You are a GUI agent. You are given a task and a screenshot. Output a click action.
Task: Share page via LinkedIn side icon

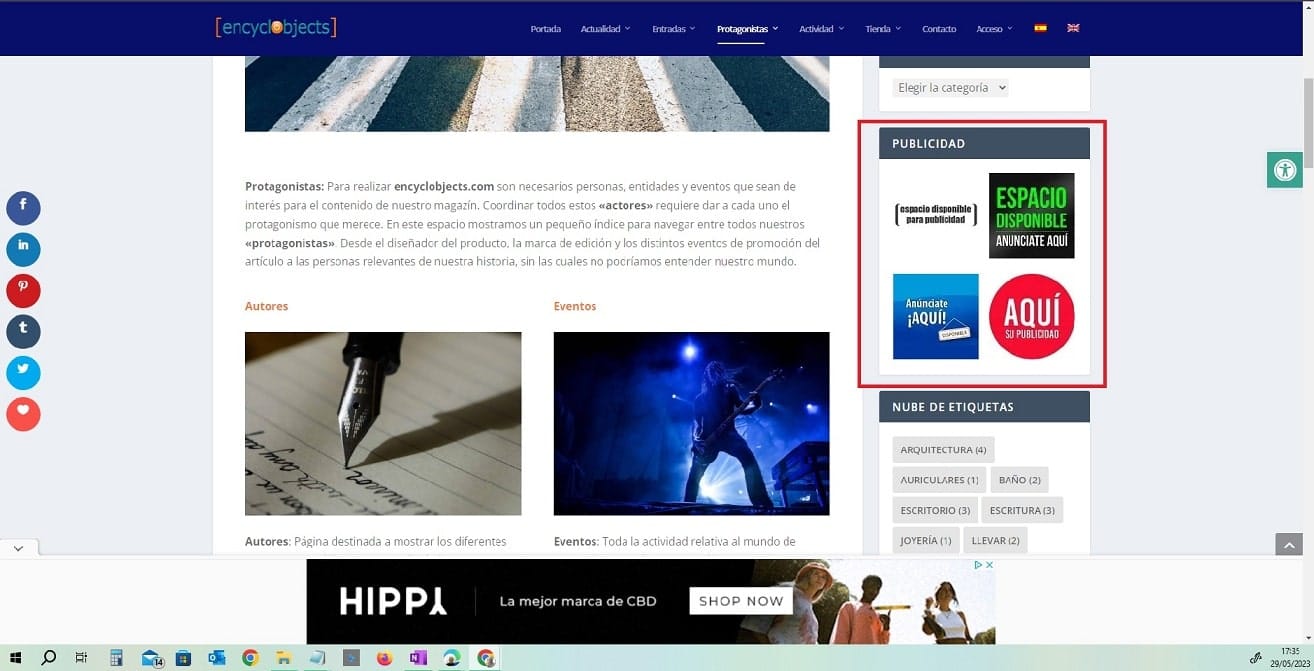point(23,249)
